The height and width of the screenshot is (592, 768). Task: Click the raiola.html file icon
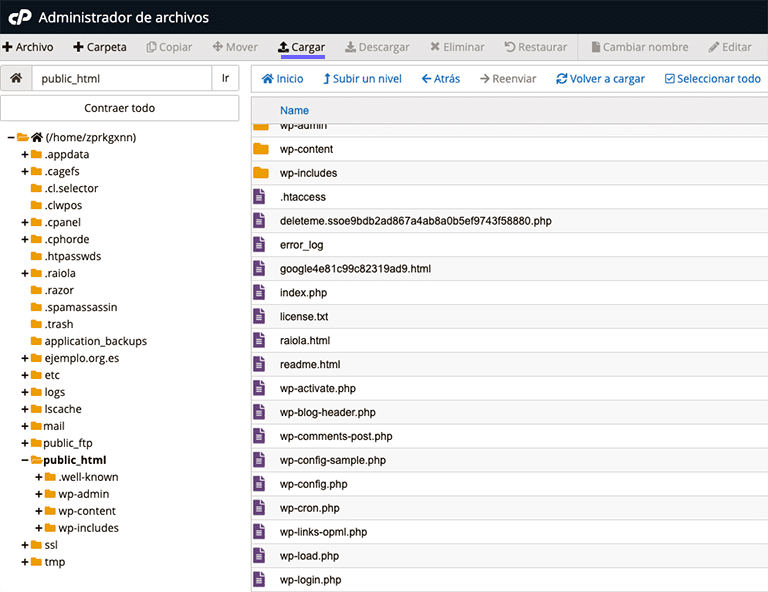point(259,340)
